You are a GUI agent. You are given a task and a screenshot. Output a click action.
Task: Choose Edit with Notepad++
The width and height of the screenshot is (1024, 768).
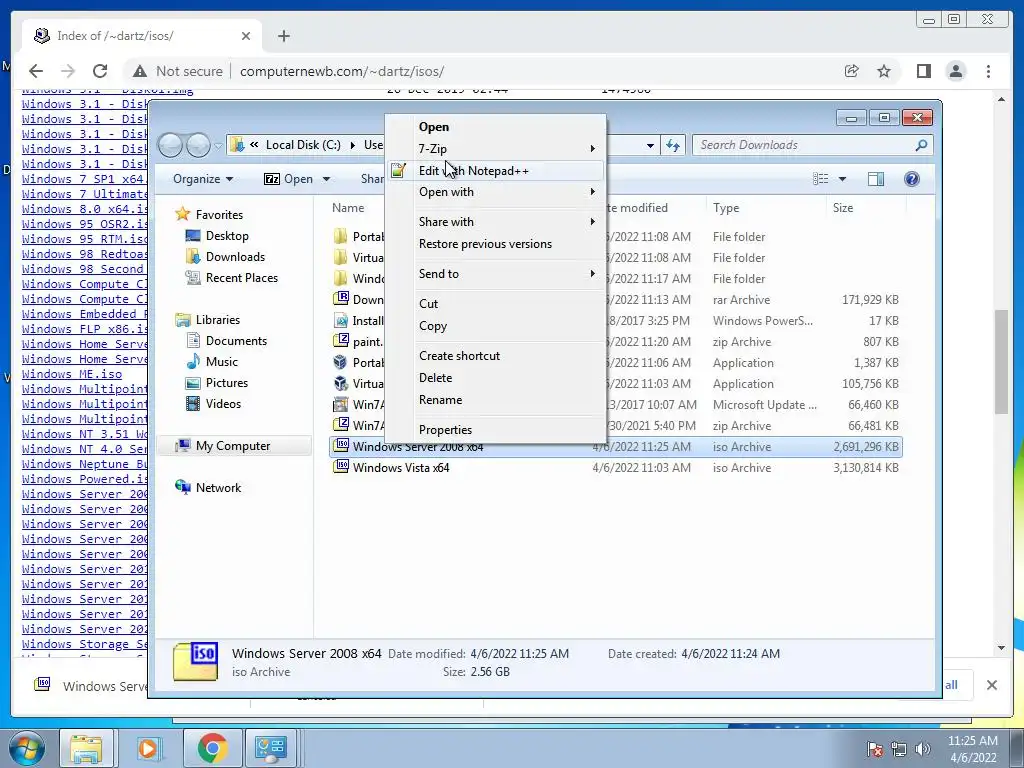pyautogui.click(x=495, y=171)
